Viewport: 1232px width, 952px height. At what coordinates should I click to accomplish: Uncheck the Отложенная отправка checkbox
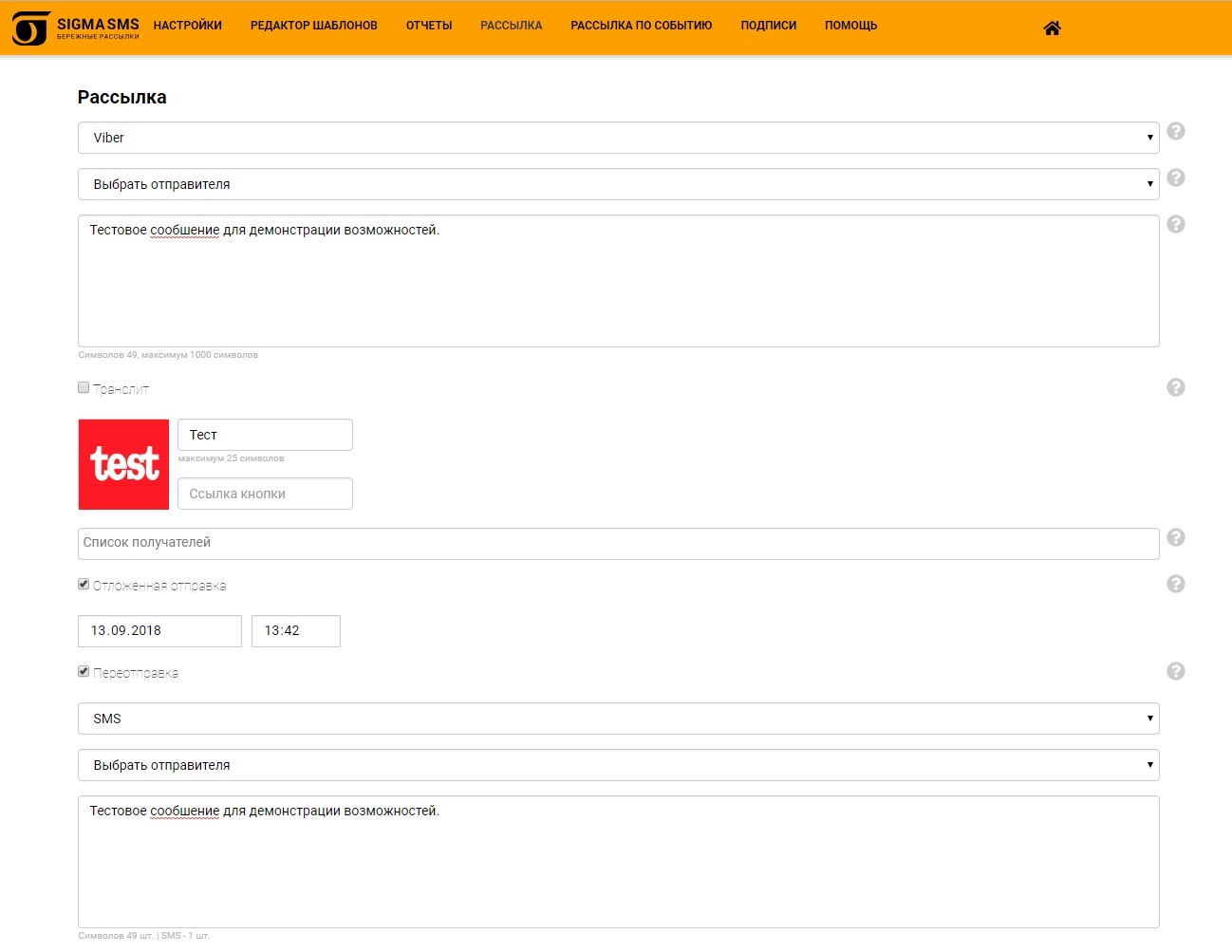pos(84,584)
